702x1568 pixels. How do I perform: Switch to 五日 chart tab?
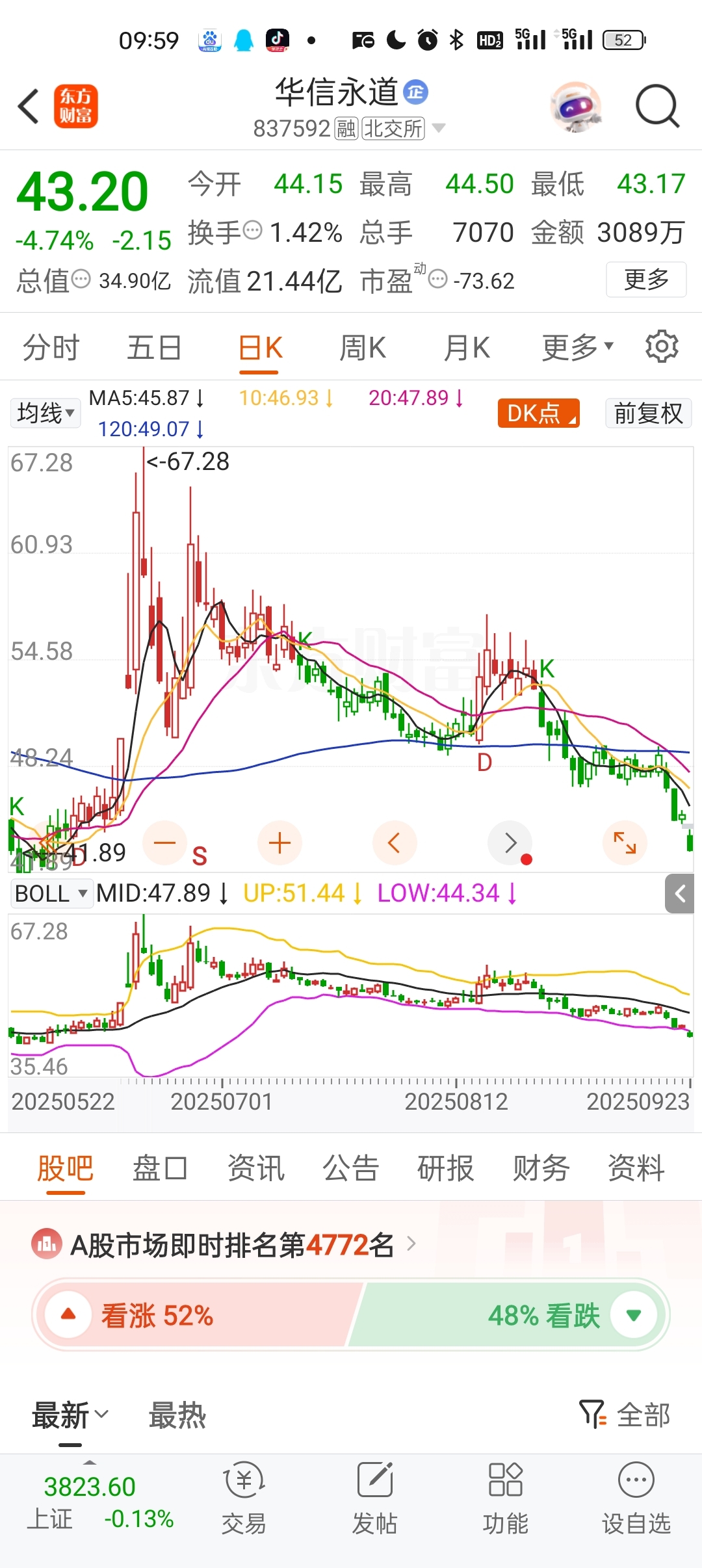[154, 347]
